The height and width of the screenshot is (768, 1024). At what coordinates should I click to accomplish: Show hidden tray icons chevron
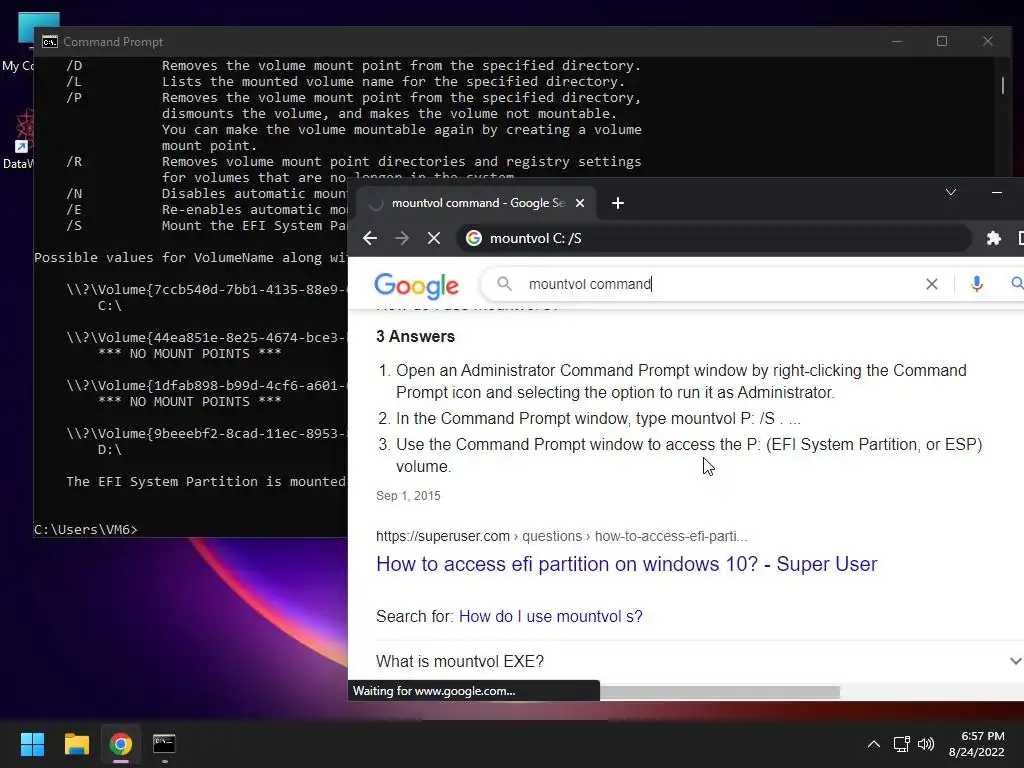tap(873, 744)
